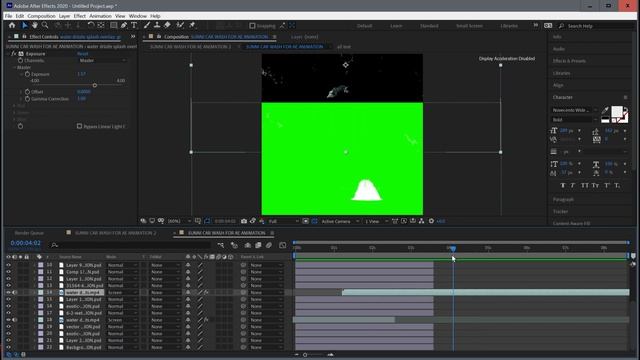This screenshot has width=640, height=360.
Task: Select the Pan Behind anchor point tool
Action: tap(101, 25)
